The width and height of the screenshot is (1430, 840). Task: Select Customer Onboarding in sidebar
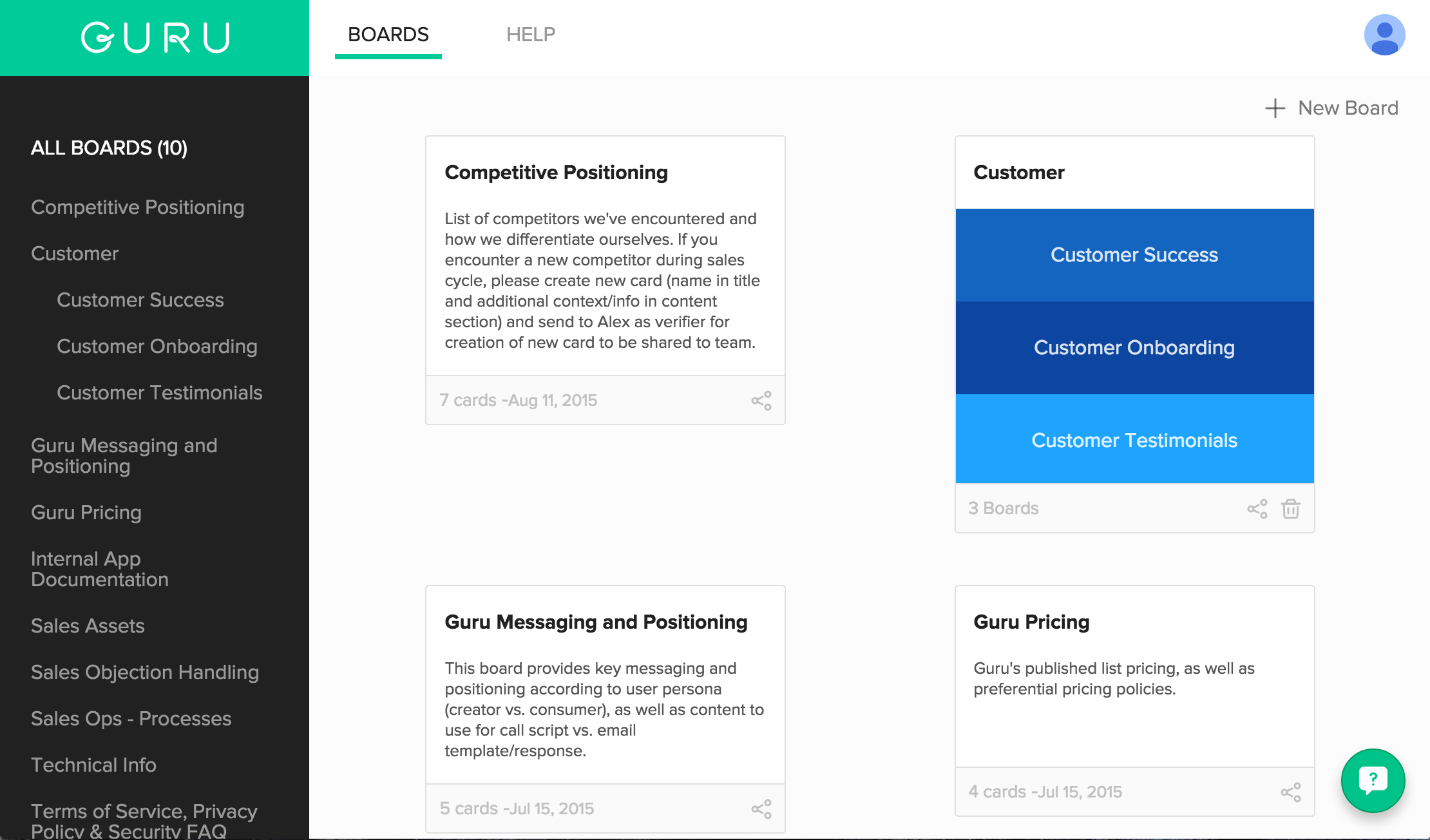click(x=157, y=346)
